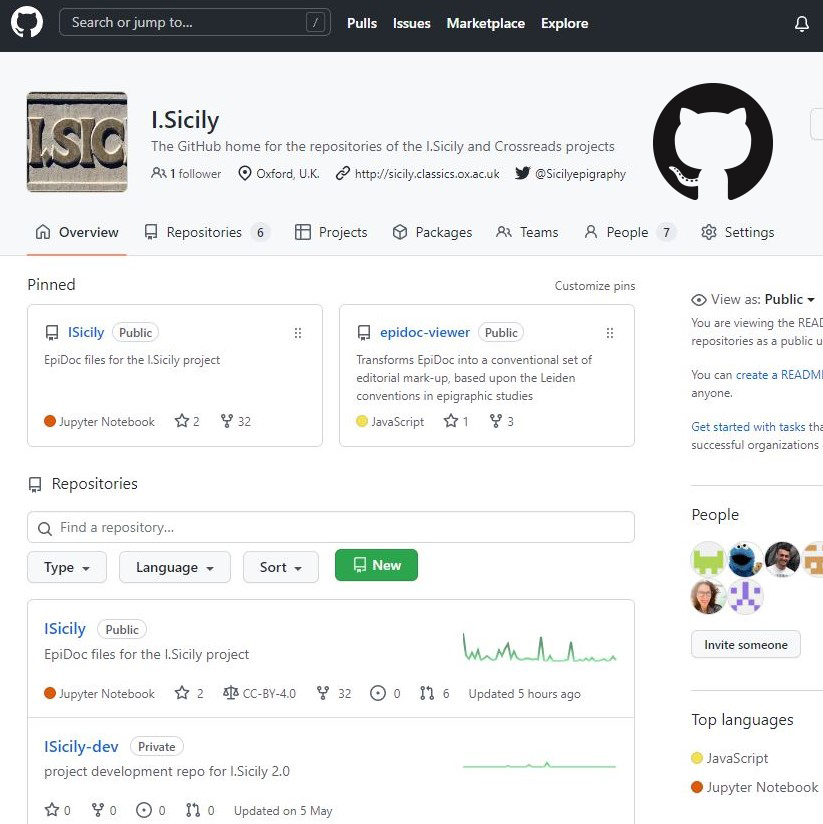Click the Customize pins link
Screen dimensions: 823x824
click(595, 286)
